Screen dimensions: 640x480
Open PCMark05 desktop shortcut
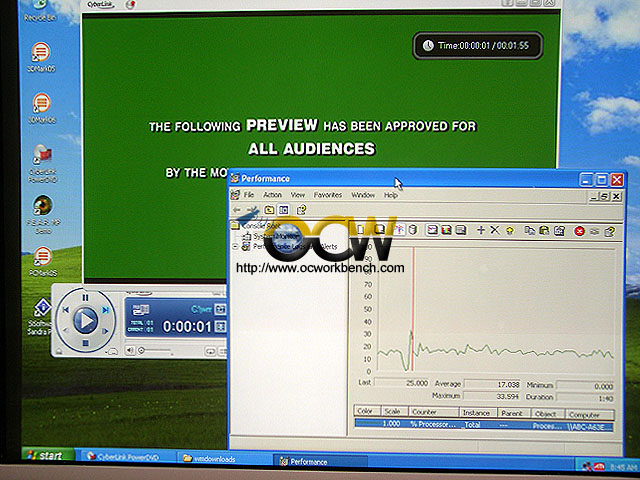point(42,261)
